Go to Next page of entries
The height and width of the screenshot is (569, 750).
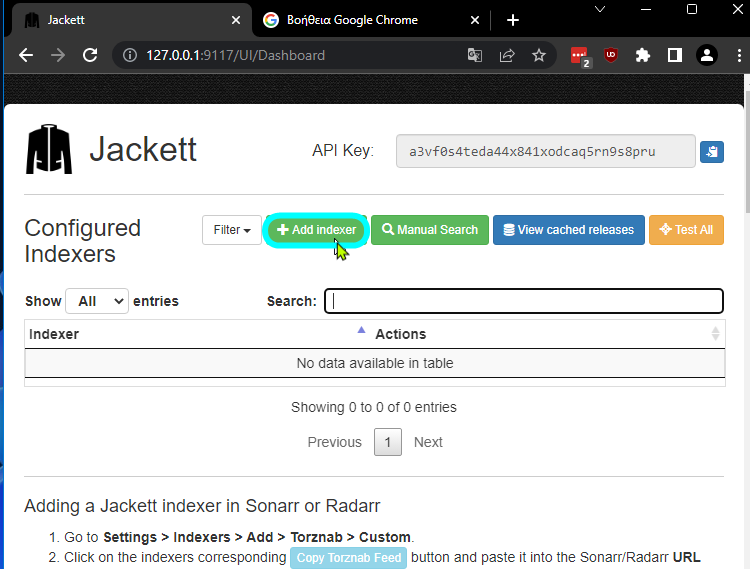(x=428, y=442)
